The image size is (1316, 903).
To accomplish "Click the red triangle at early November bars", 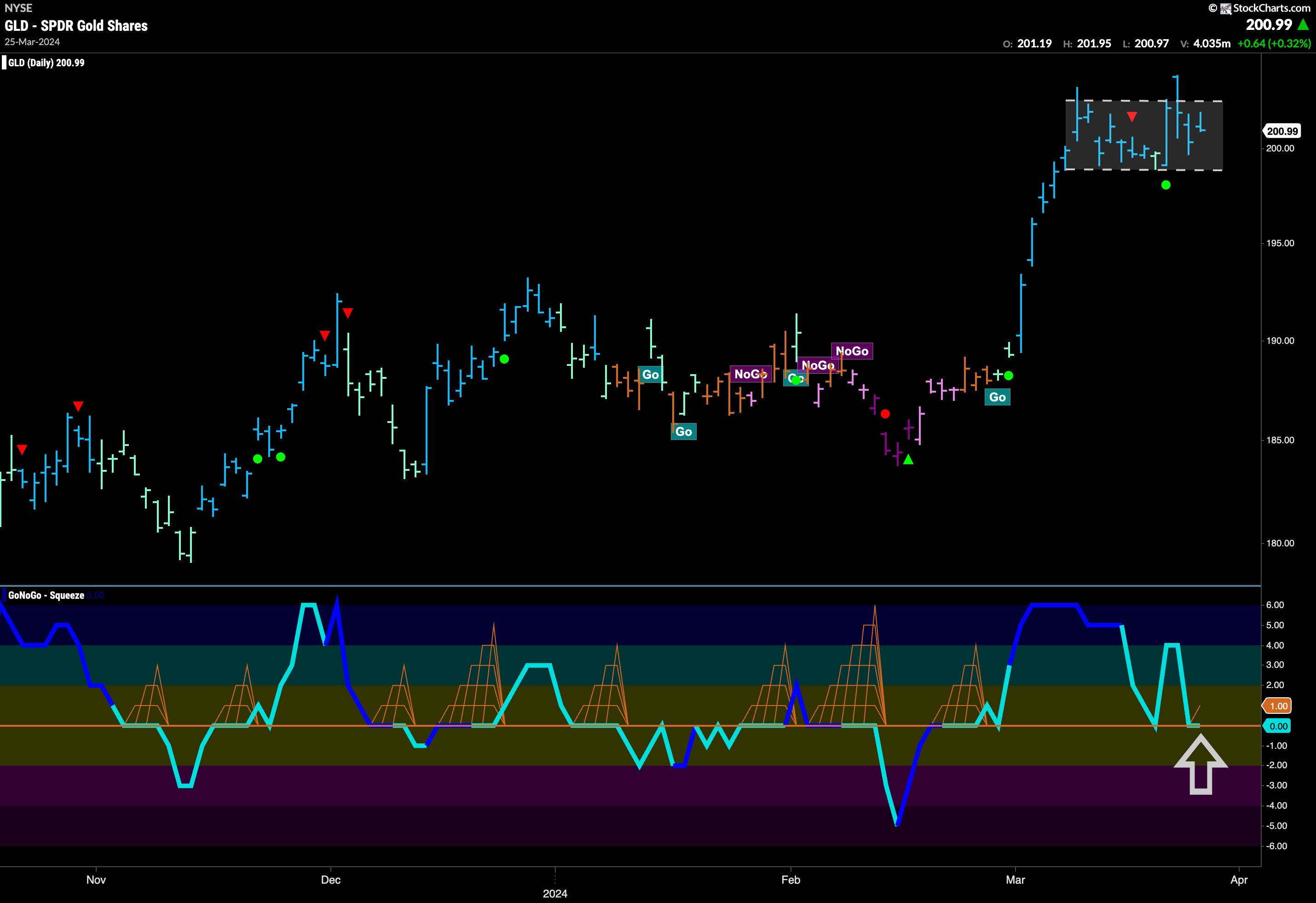I will click(78, 406).
